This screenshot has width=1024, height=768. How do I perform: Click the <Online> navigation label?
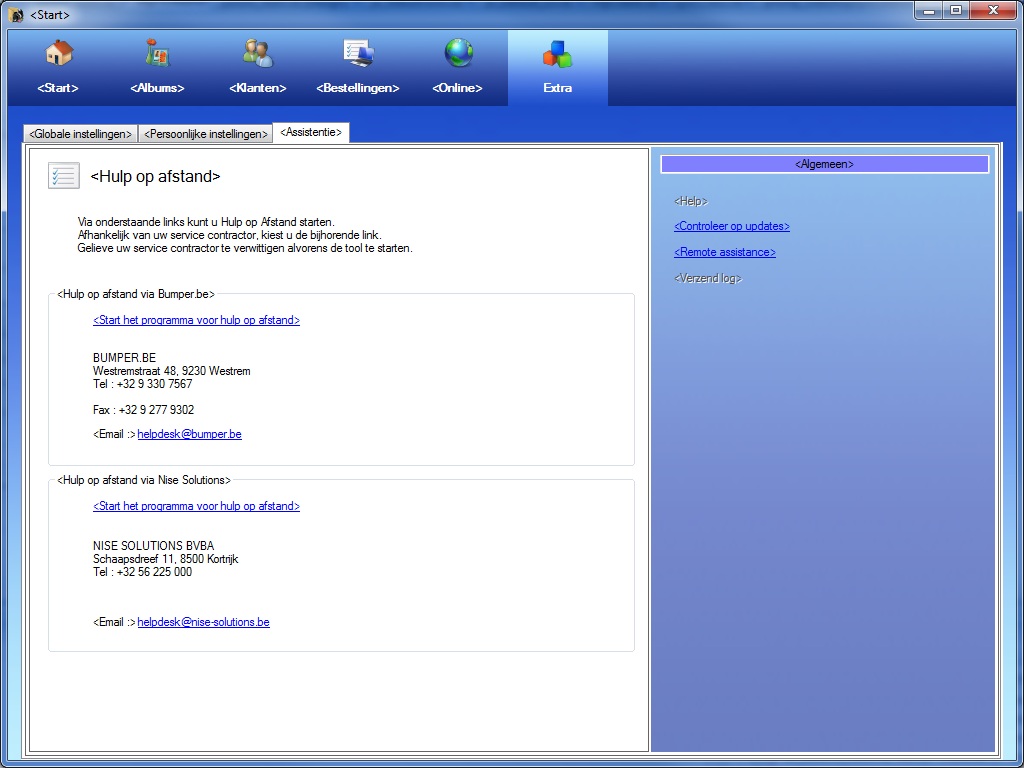pos(457,88)
